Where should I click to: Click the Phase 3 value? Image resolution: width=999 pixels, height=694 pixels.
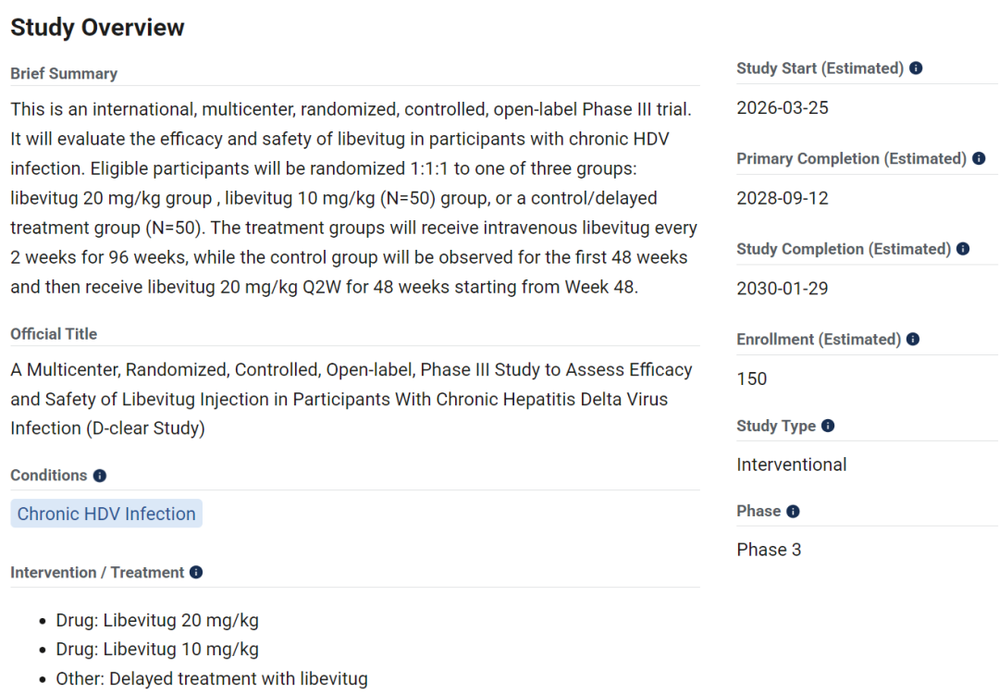[x=769, y=550]
